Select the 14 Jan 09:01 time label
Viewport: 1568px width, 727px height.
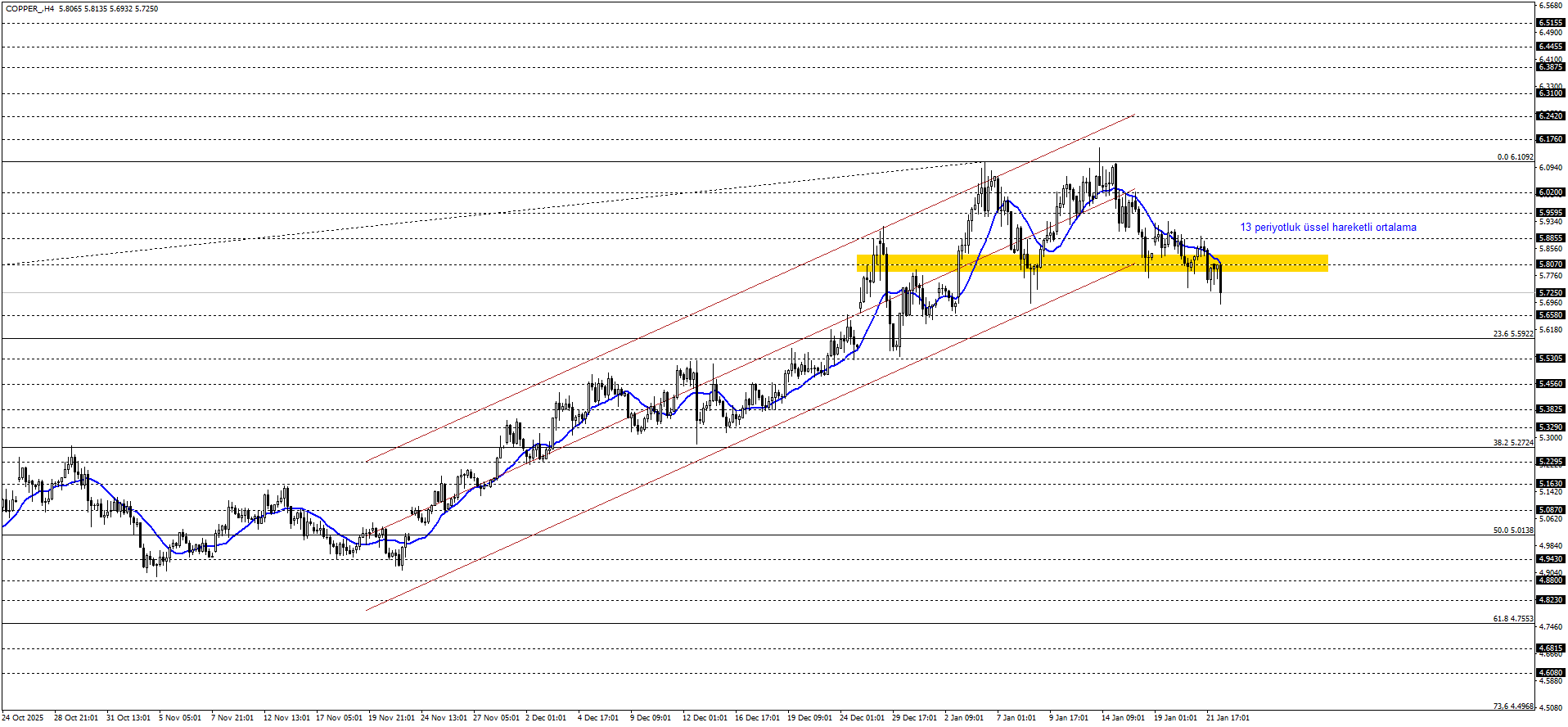tap(1123, 718)
